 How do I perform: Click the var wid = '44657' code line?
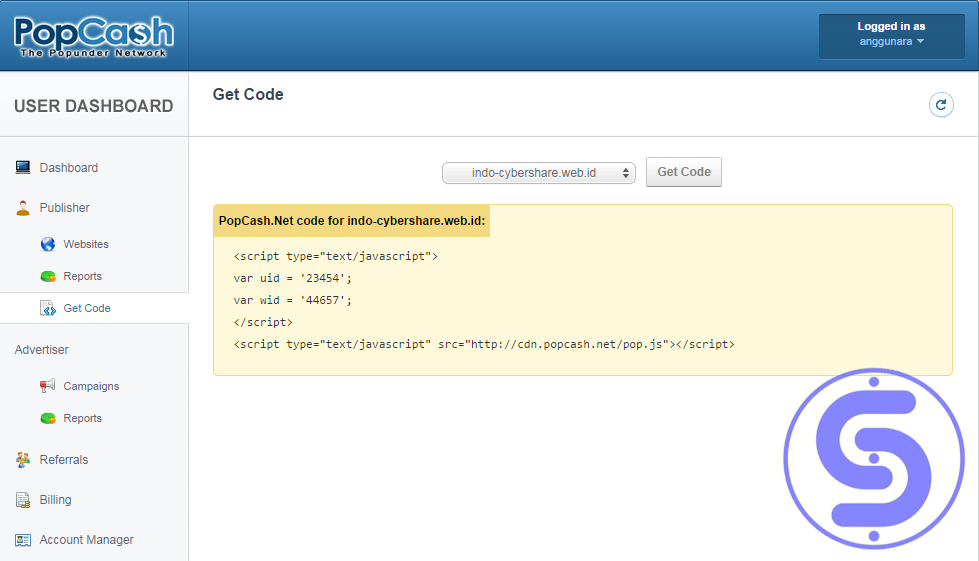293,300
